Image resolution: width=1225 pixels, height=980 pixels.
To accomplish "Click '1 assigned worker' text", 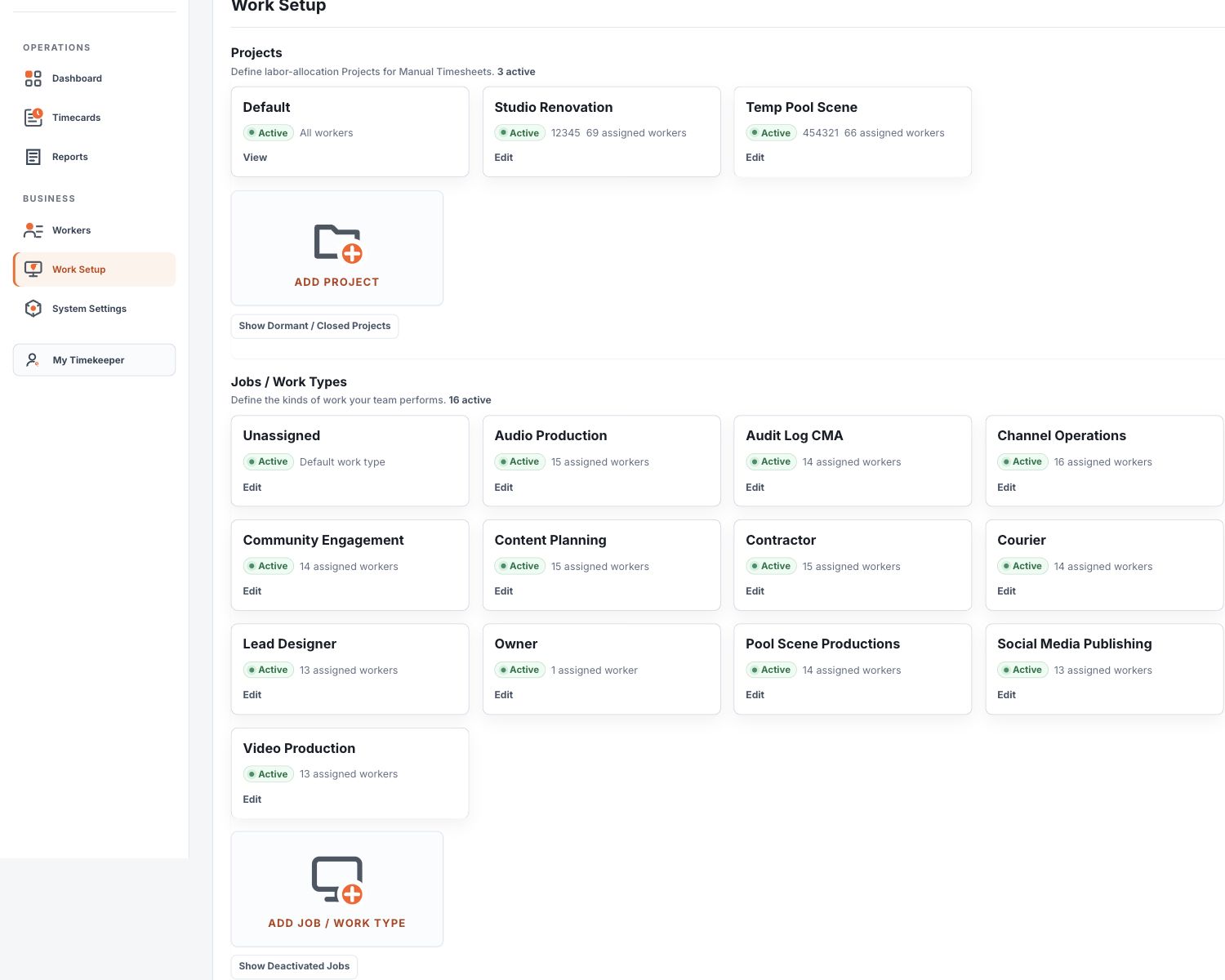I will point(595,670).
